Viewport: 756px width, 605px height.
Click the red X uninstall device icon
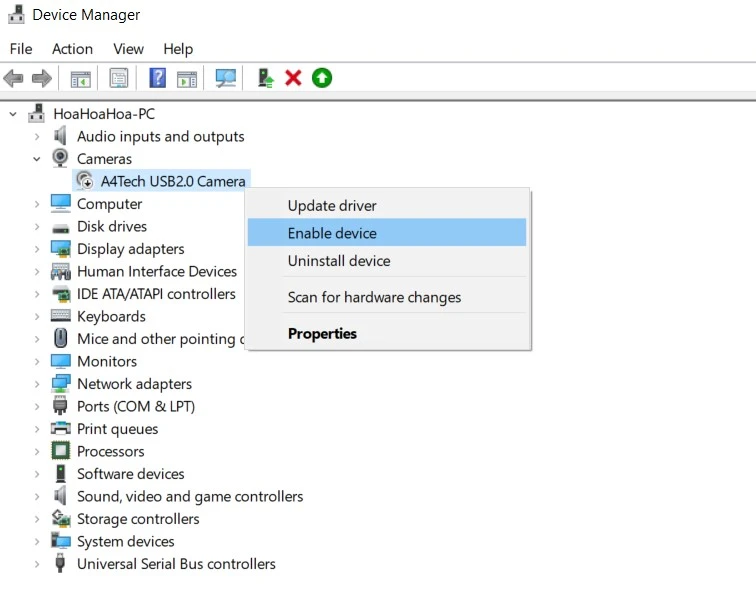click(x=293, y=78)
